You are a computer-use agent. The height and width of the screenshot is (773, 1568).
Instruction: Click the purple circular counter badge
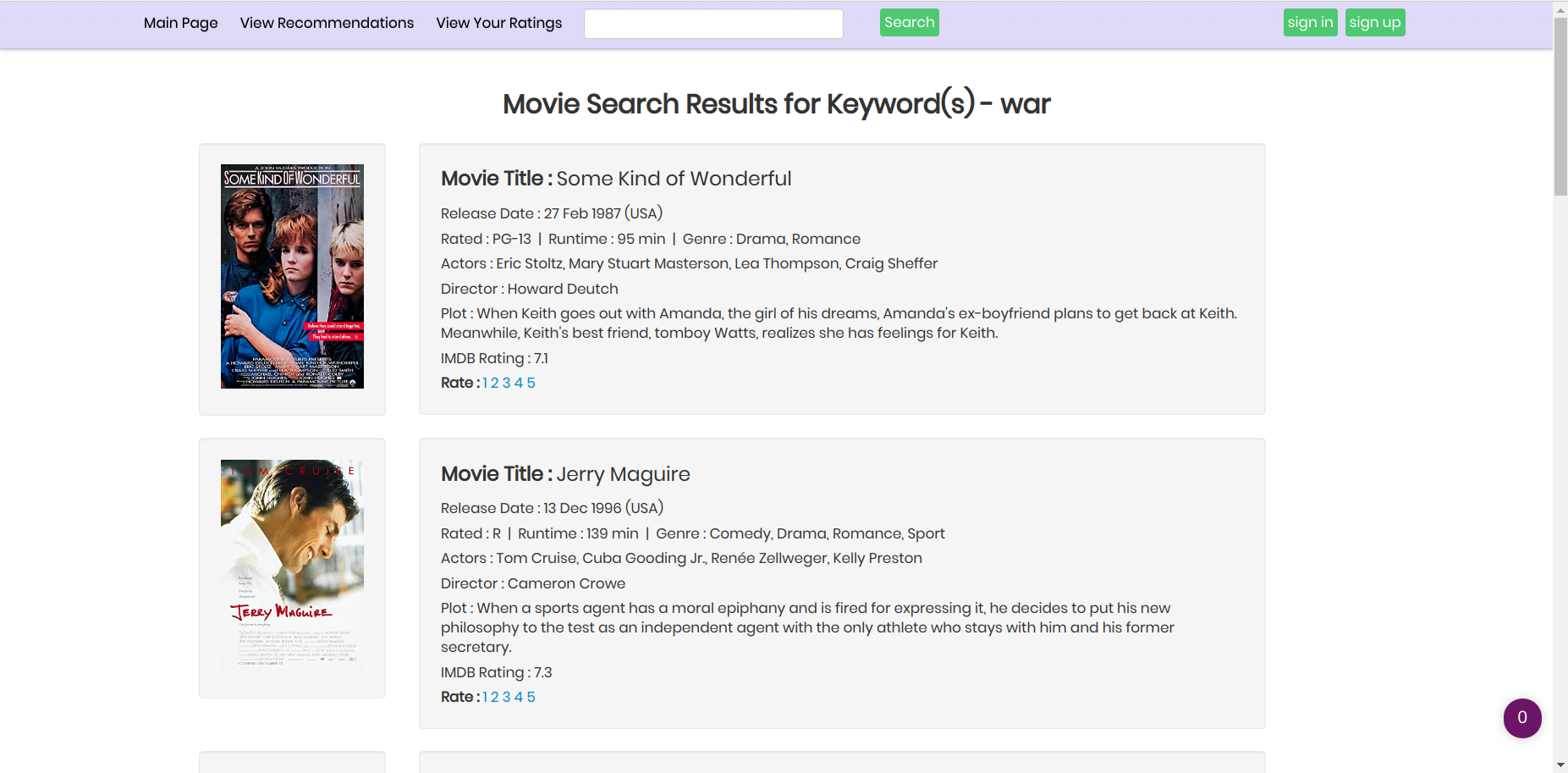click(x=1521, y=718)
